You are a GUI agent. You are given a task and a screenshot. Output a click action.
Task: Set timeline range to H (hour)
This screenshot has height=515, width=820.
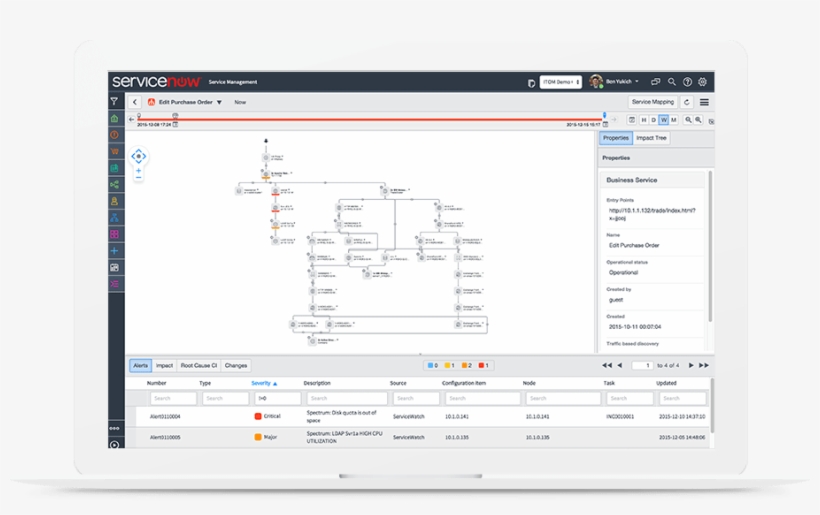pyautogui.click(x=644, y=120)
